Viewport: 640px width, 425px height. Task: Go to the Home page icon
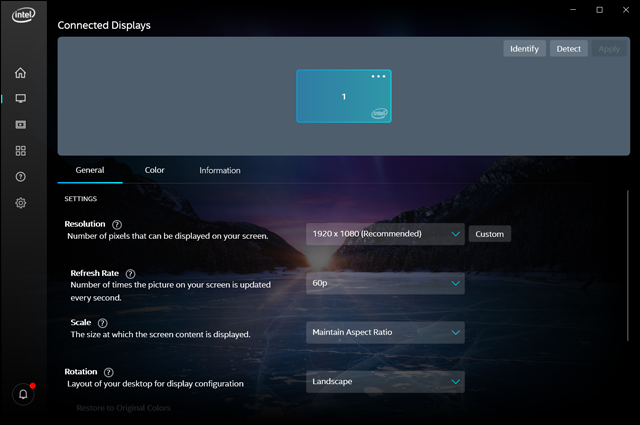[20, 73]
